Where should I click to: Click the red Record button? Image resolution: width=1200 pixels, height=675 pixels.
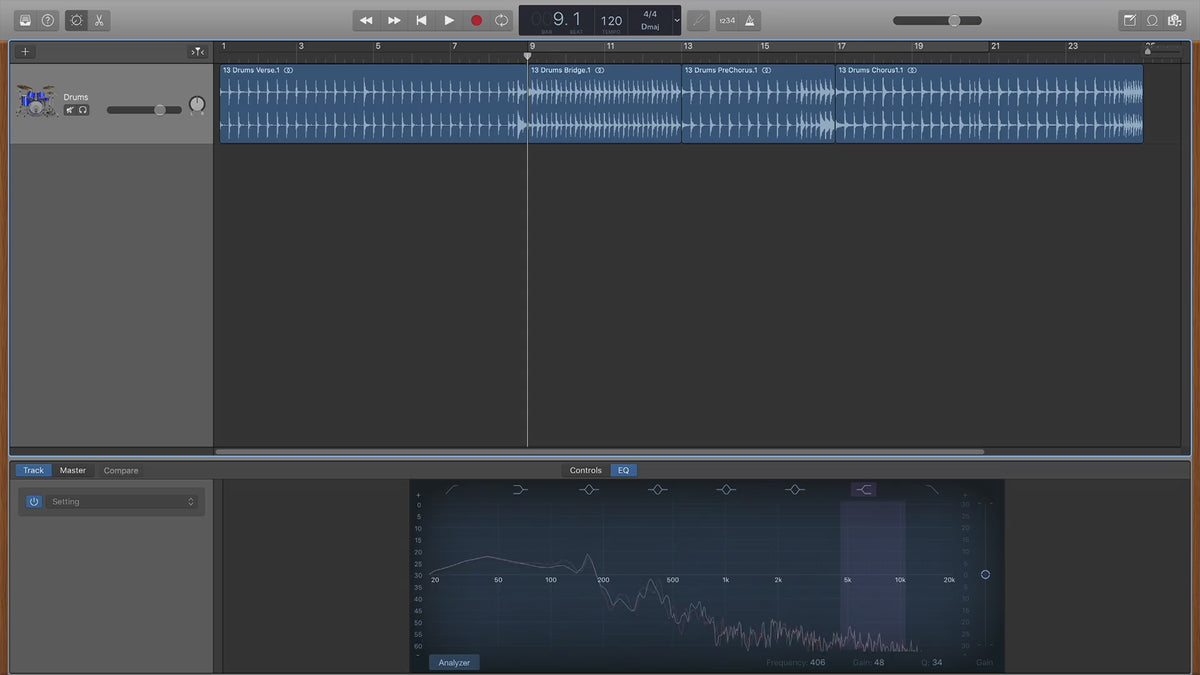coord(476,20)
